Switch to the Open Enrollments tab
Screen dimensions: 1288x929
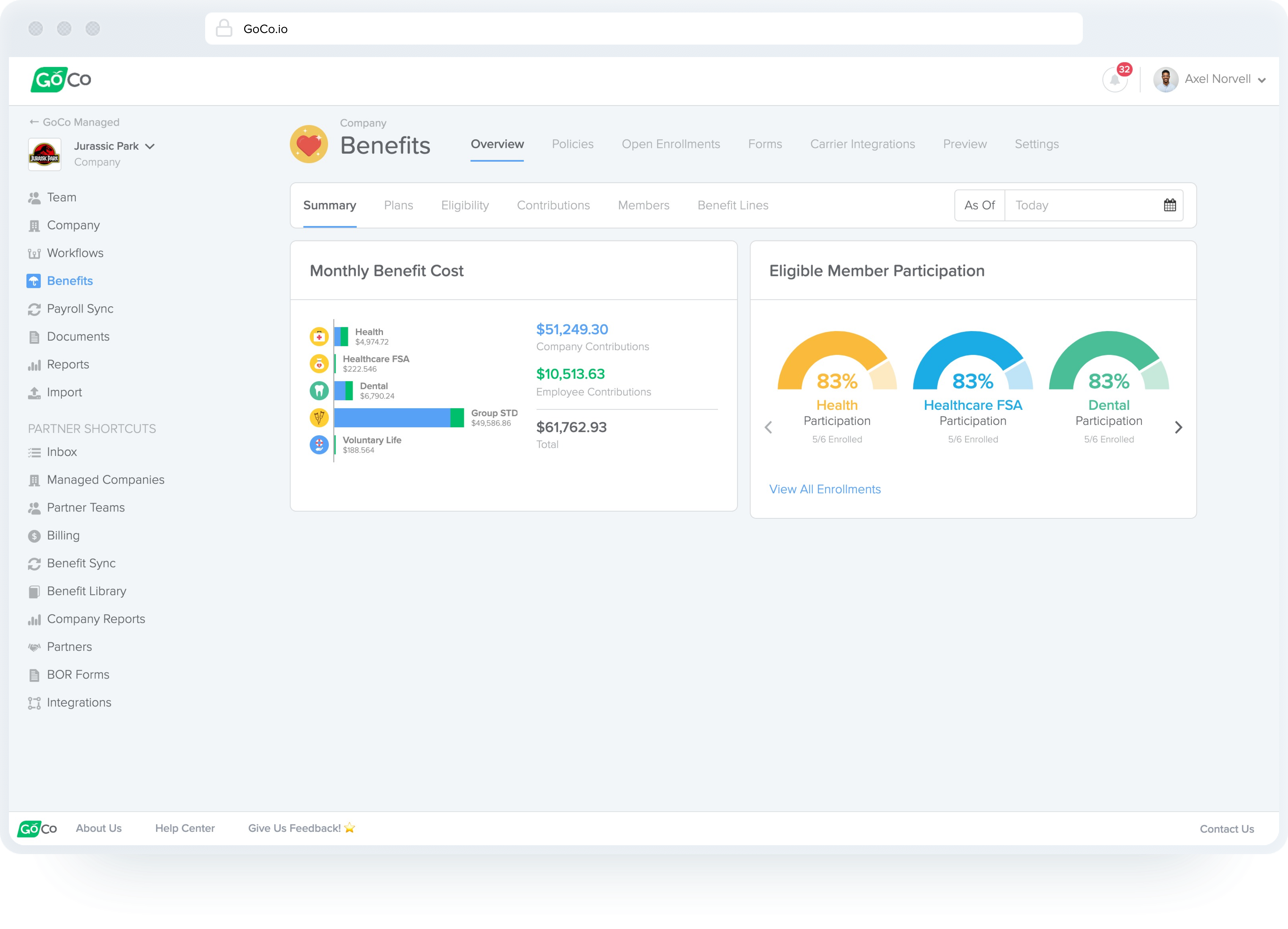pyautogui.click(x=670, y=144)
